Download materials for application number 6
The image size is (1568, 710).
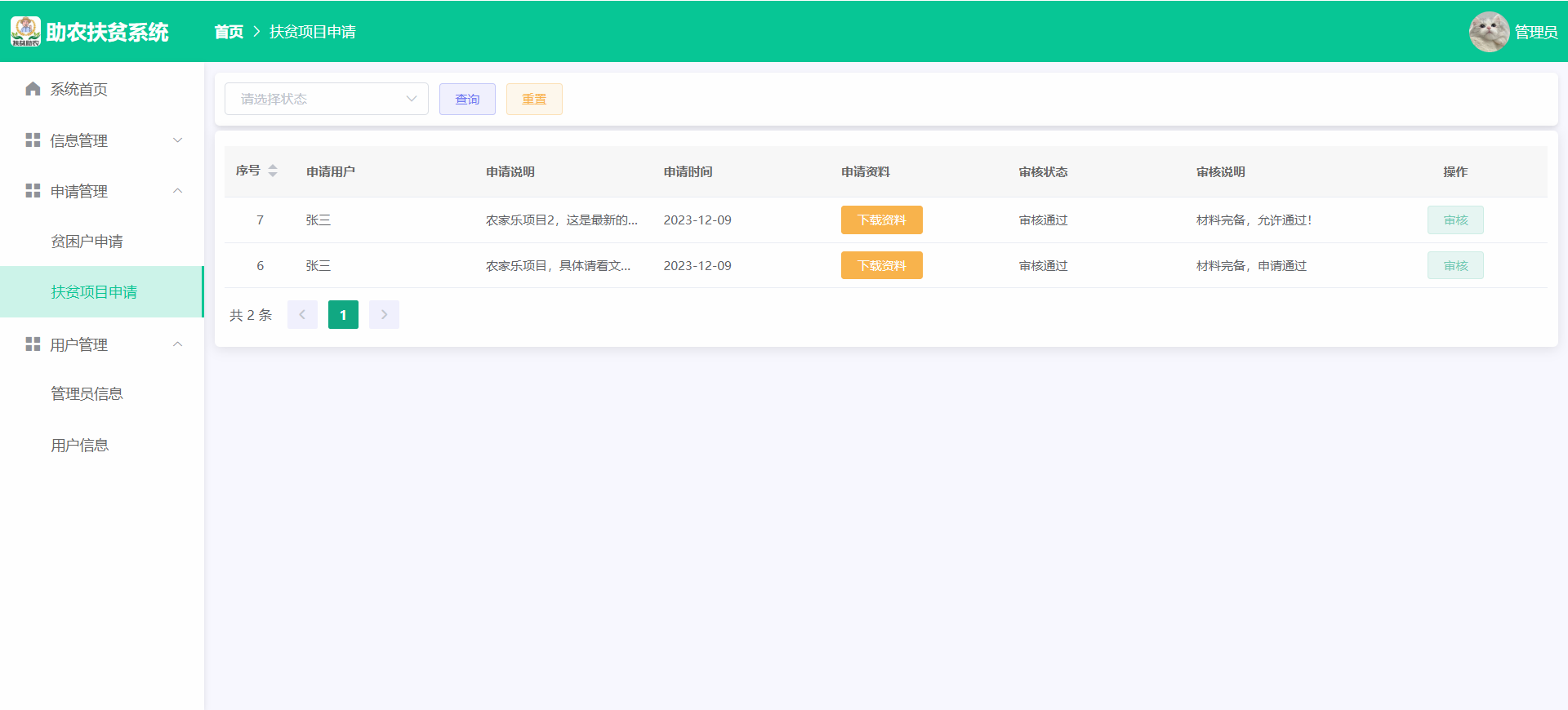tap(882, 265)
